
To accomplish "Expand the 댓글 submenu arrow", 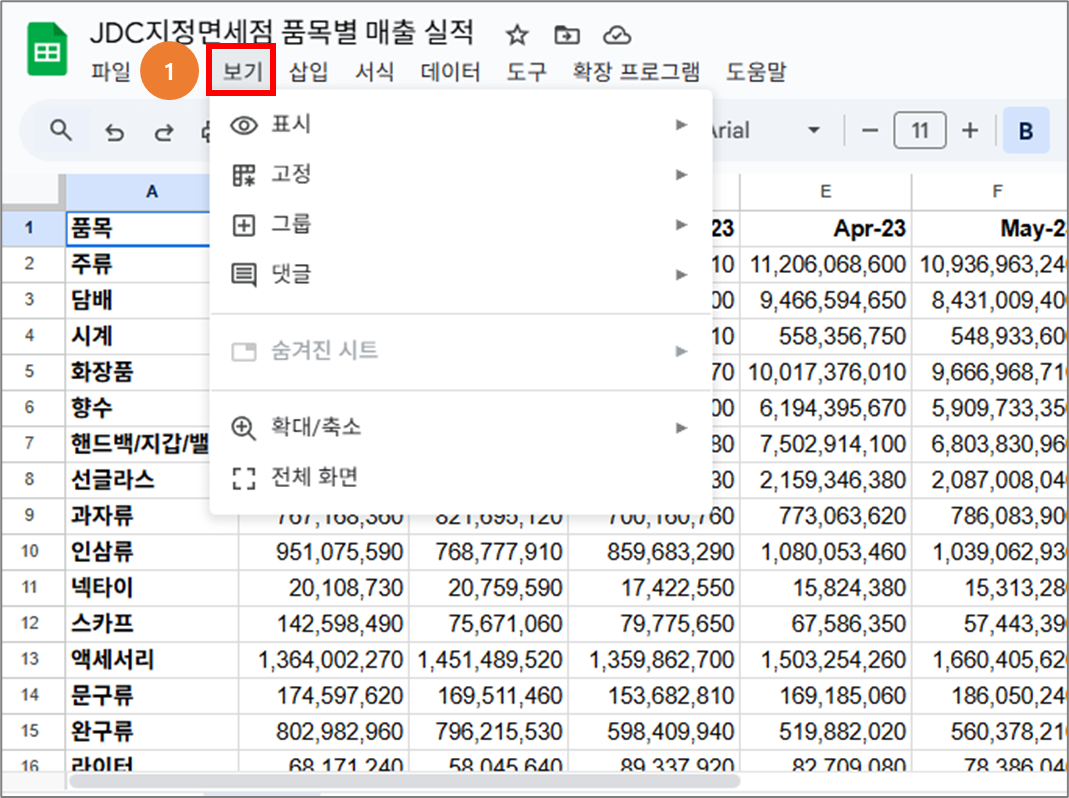I will coord(681,274).
